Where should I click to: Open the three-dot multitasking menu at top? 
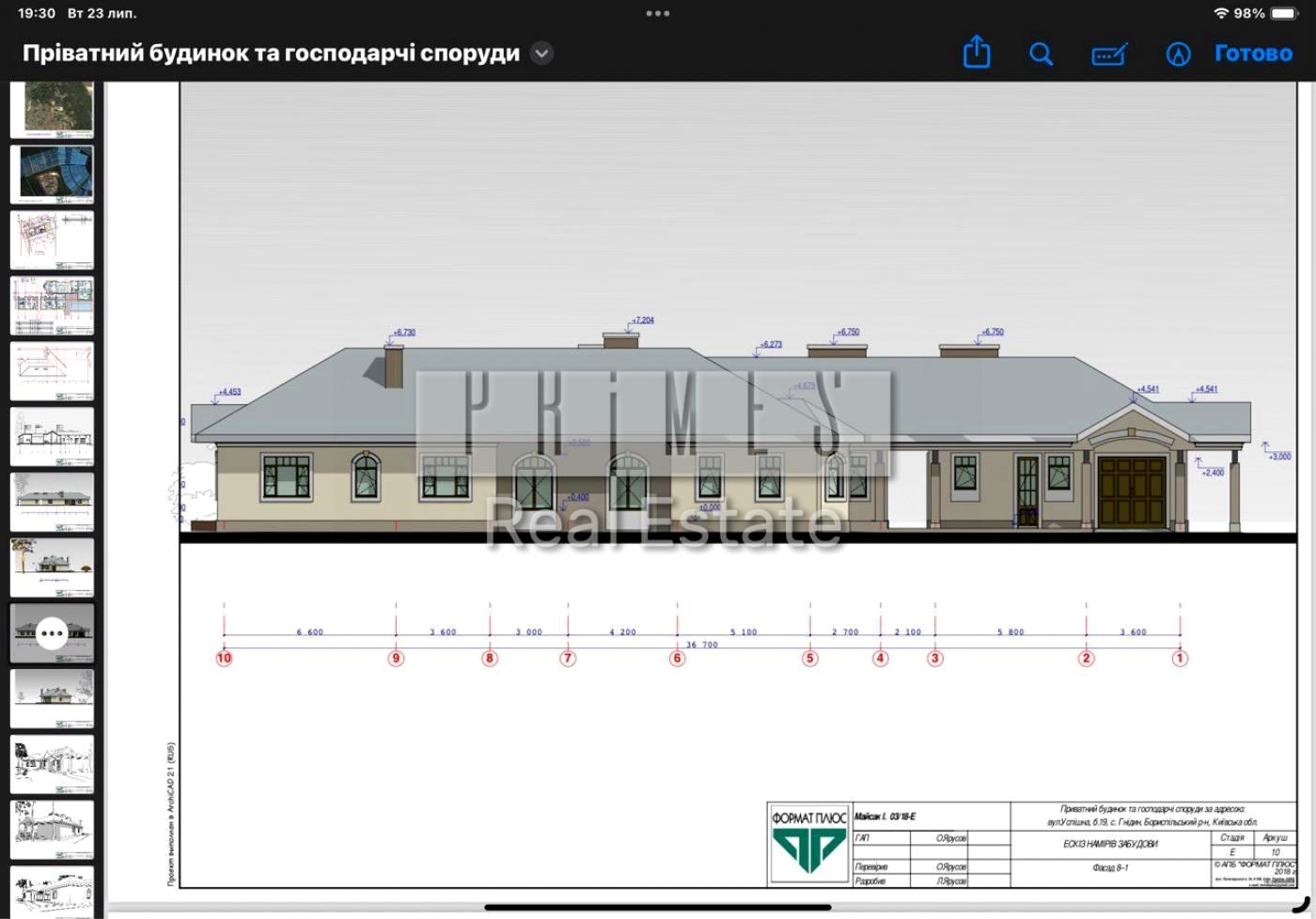pos(658,13)
